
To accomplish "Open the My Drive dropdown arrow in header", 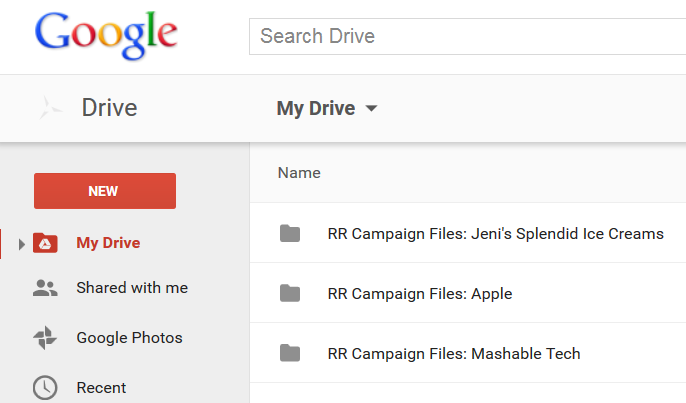I will point(372,108).
